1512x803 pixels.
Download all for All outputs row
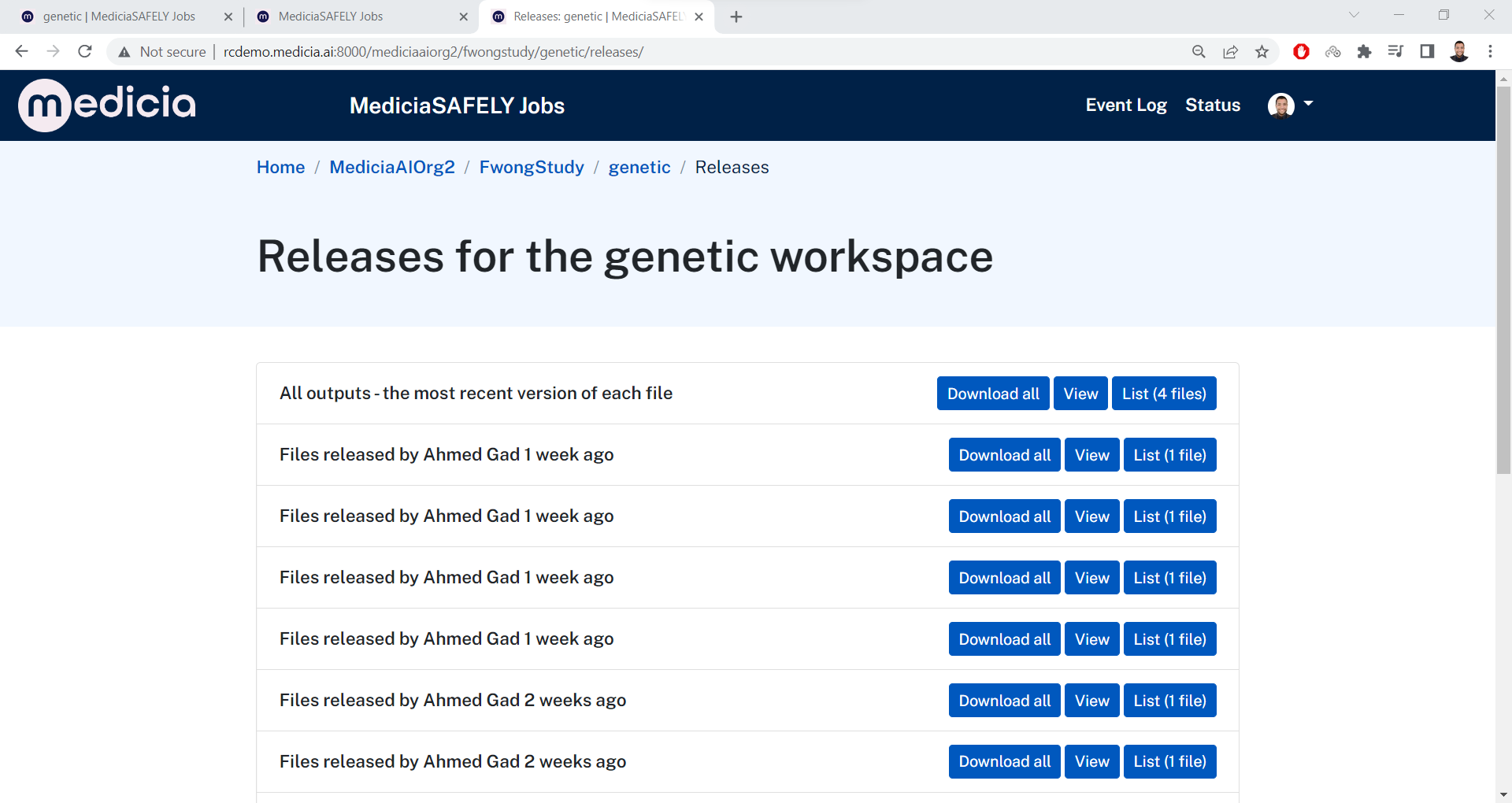[993, 394]
